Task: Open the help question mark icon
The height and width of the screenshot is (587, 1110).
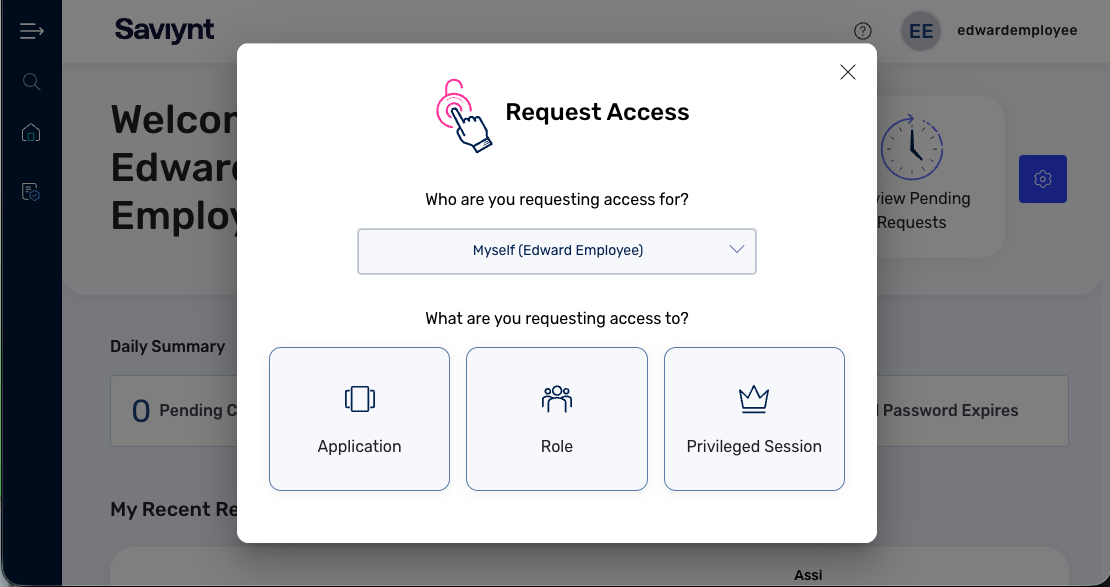Action: coord(863,31)
